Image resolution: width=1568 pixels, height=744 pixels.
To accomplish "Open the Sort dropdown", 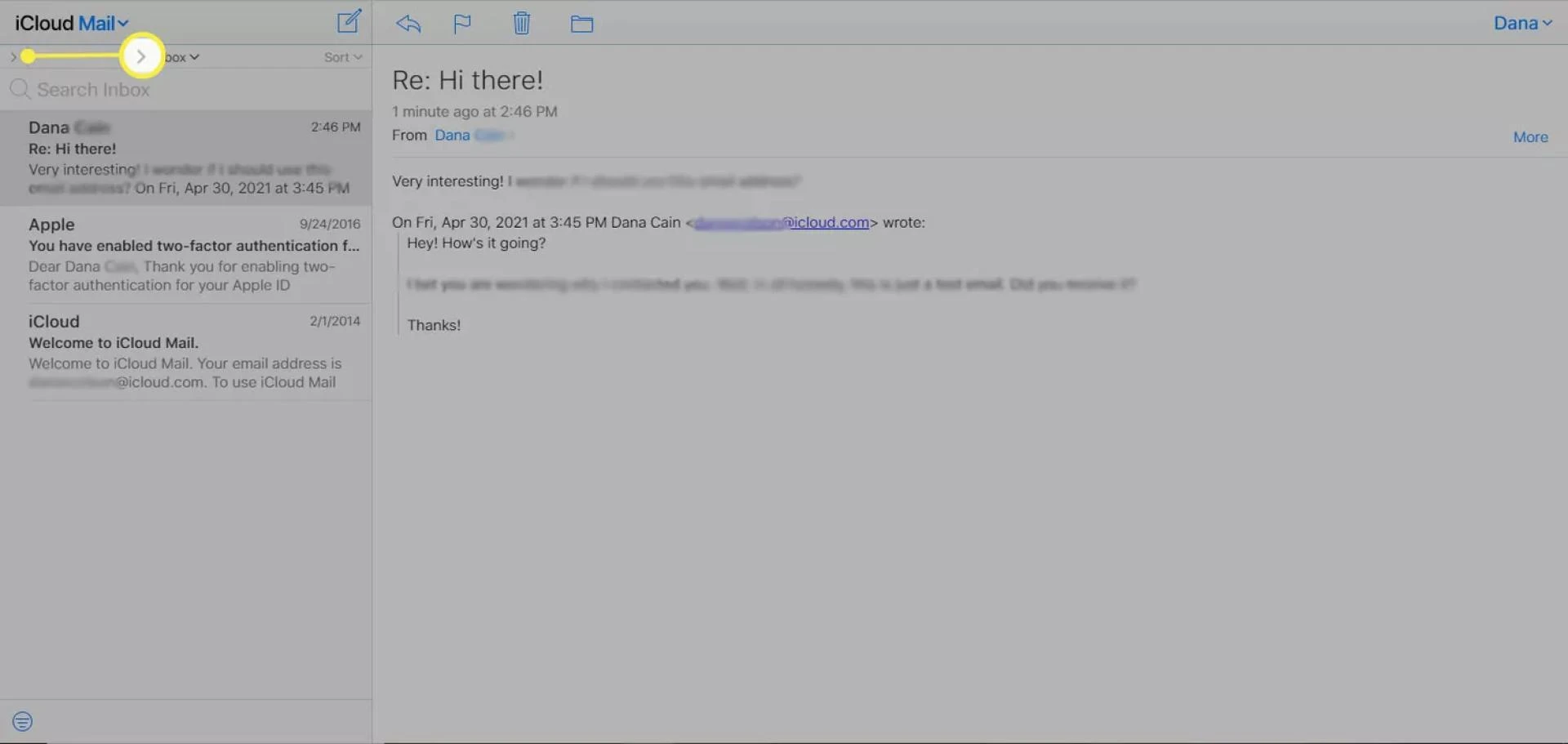I will [341, 56].
